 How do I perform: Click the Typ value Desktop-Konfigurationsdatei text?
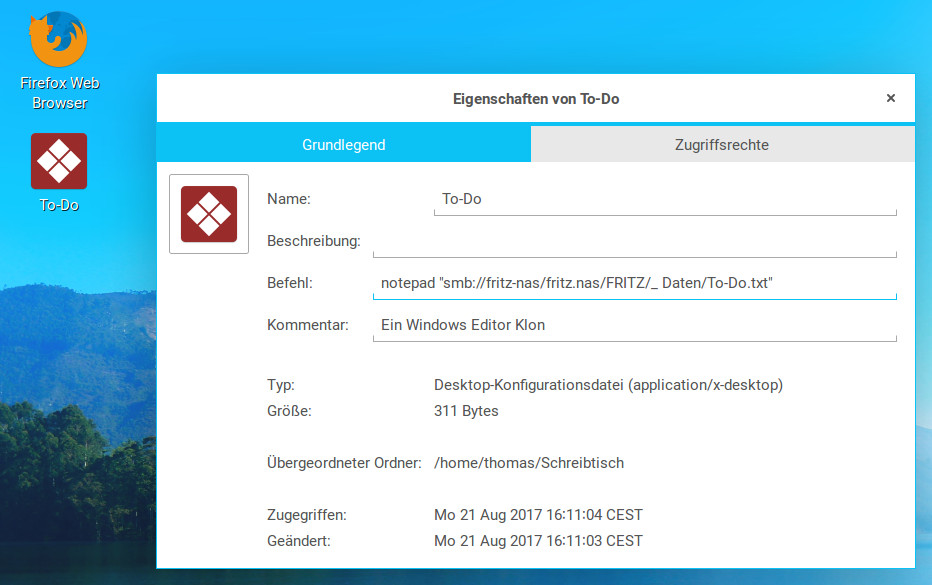[x=608, y=385]
